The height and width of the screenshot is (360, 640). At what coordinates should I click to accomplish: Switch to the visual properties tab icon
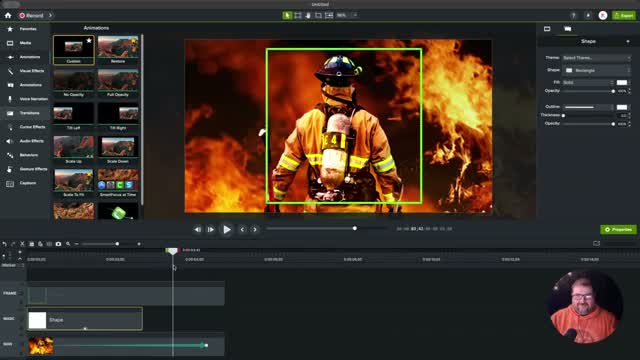(x=547, y=29)
